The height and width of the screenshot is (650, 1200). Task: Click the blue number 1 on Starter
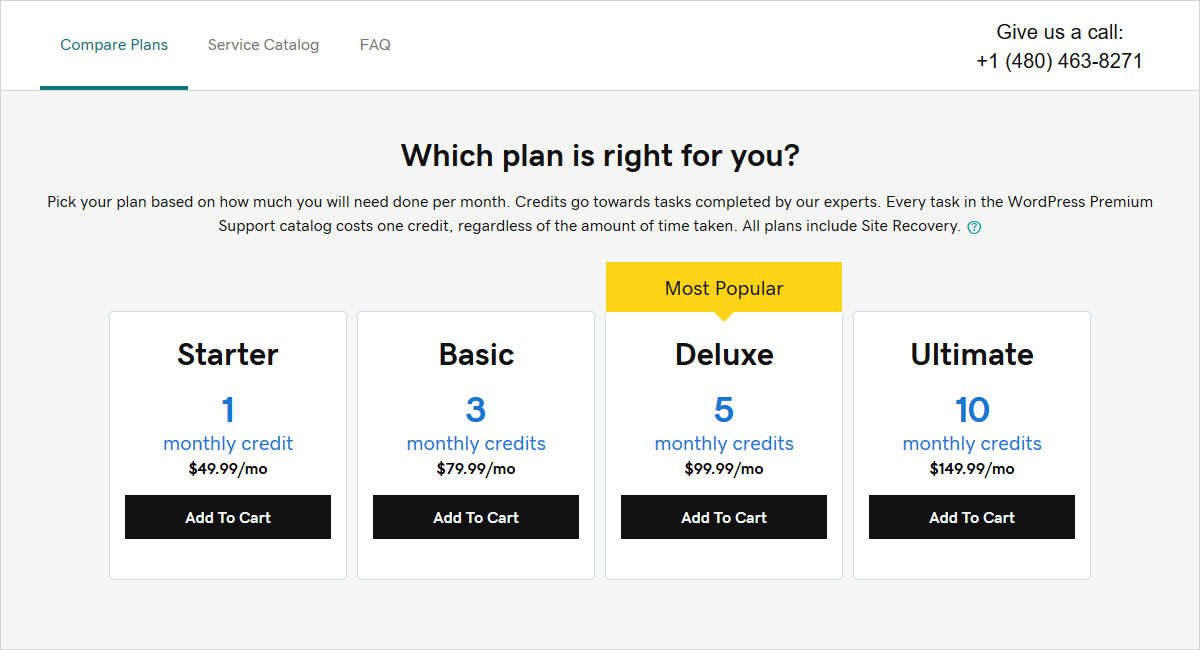tap(228, 410)
